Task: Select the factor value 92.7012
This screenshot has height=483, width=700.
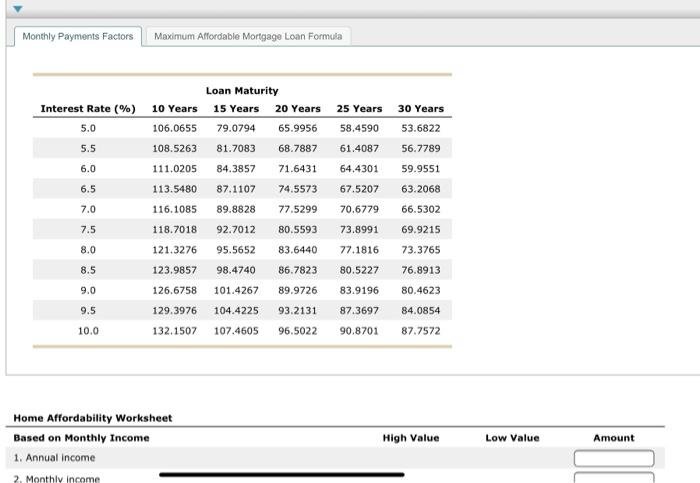Action: tap(236, 229)
